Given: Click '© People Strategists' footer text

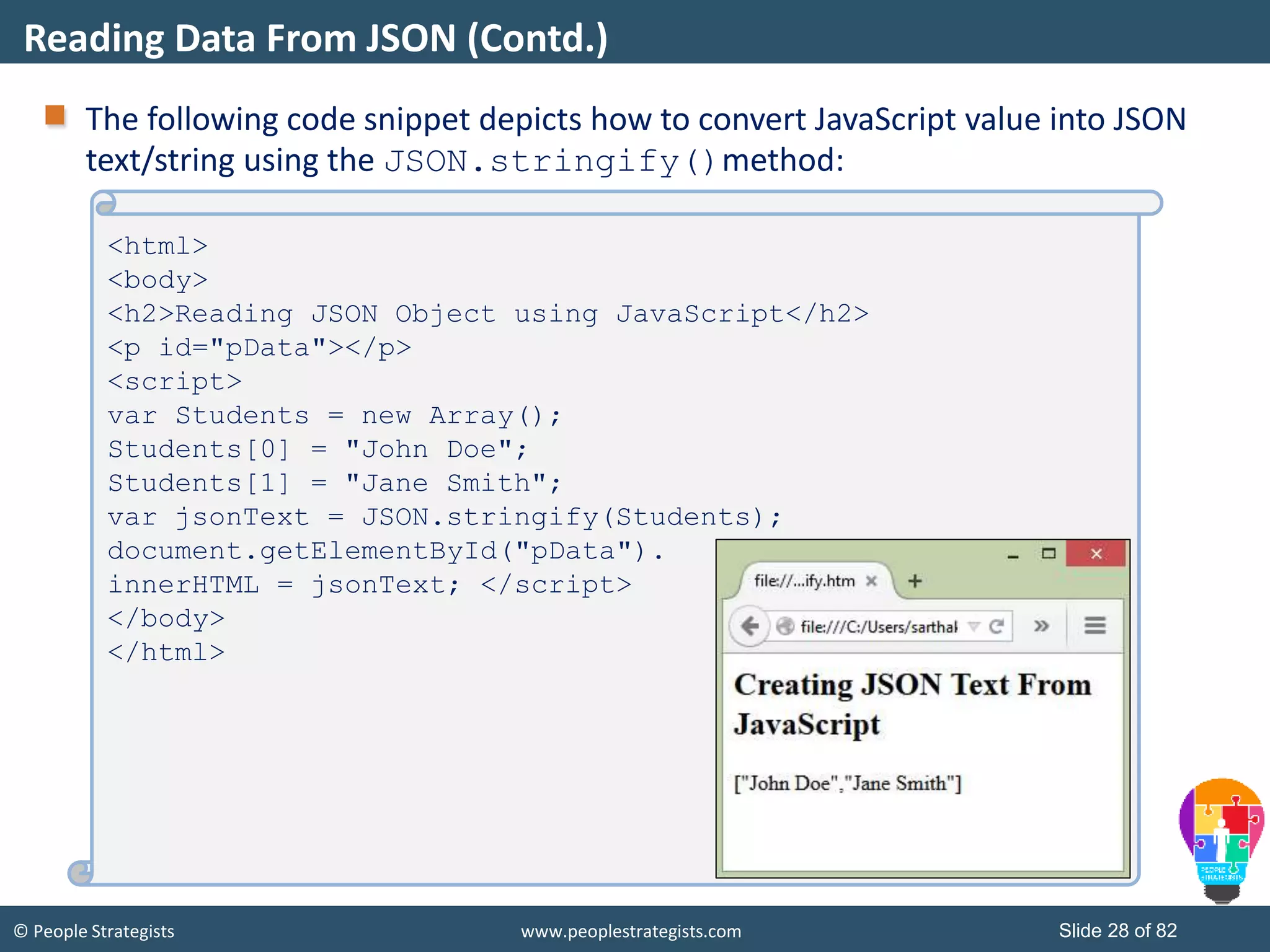Looking at the screenshot, I should tap(94, 931).
